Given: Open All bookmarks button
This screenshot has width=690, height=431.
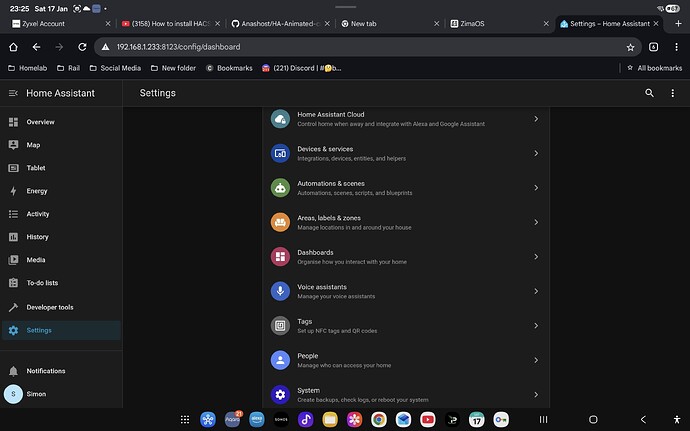Looking at the screenshot, I should pos(654,68).
